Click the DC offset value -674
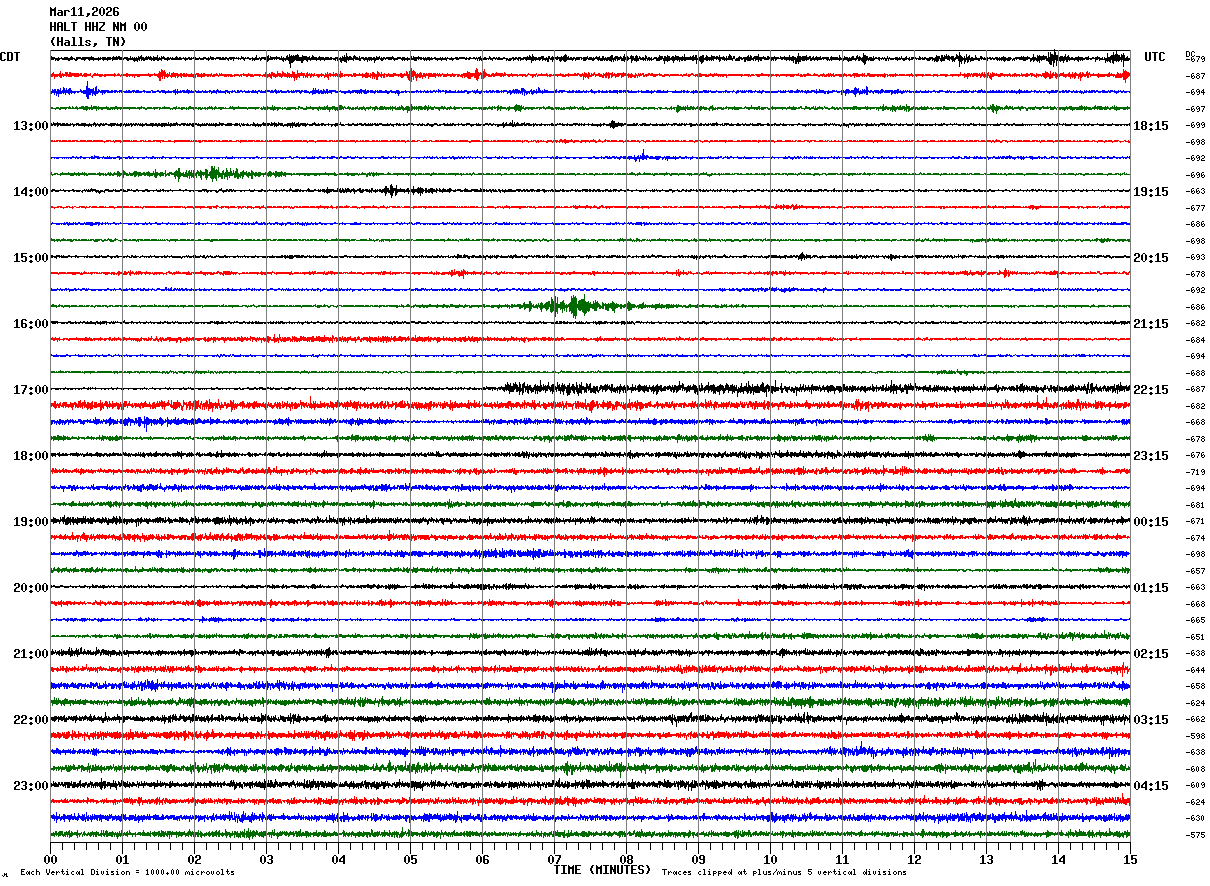Screen dimensions: 1210x886 1195,538
